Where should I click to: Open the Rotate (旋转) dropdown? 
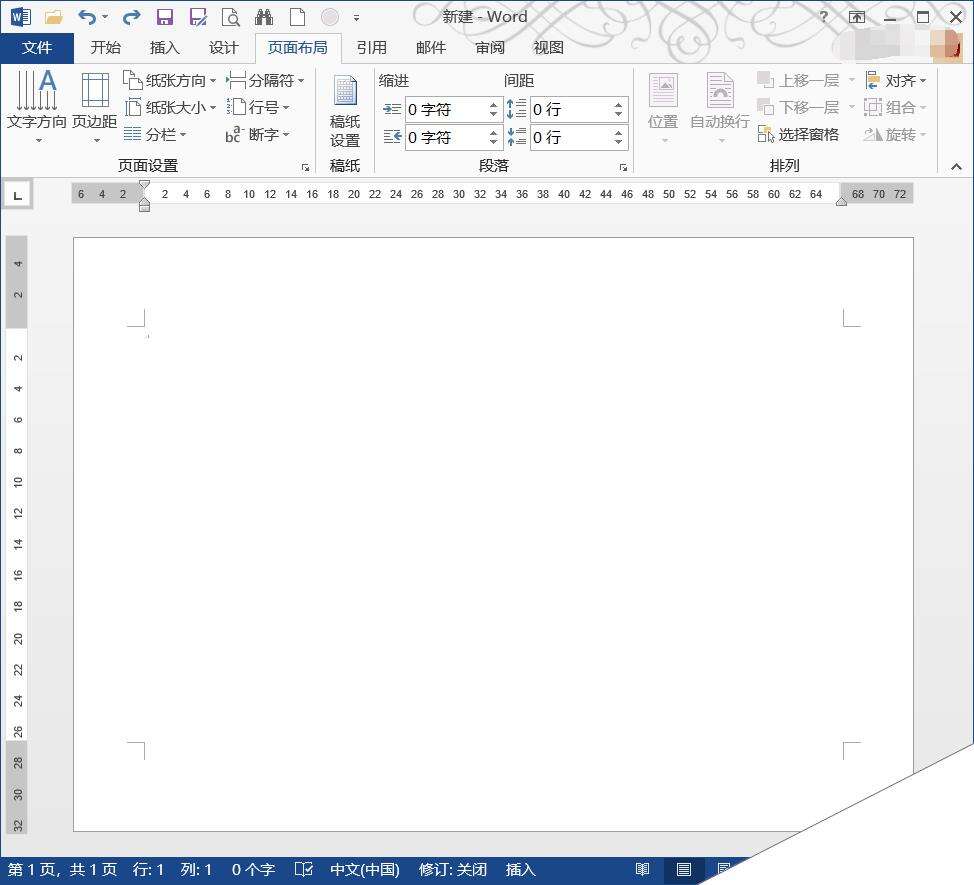[896, 134]
